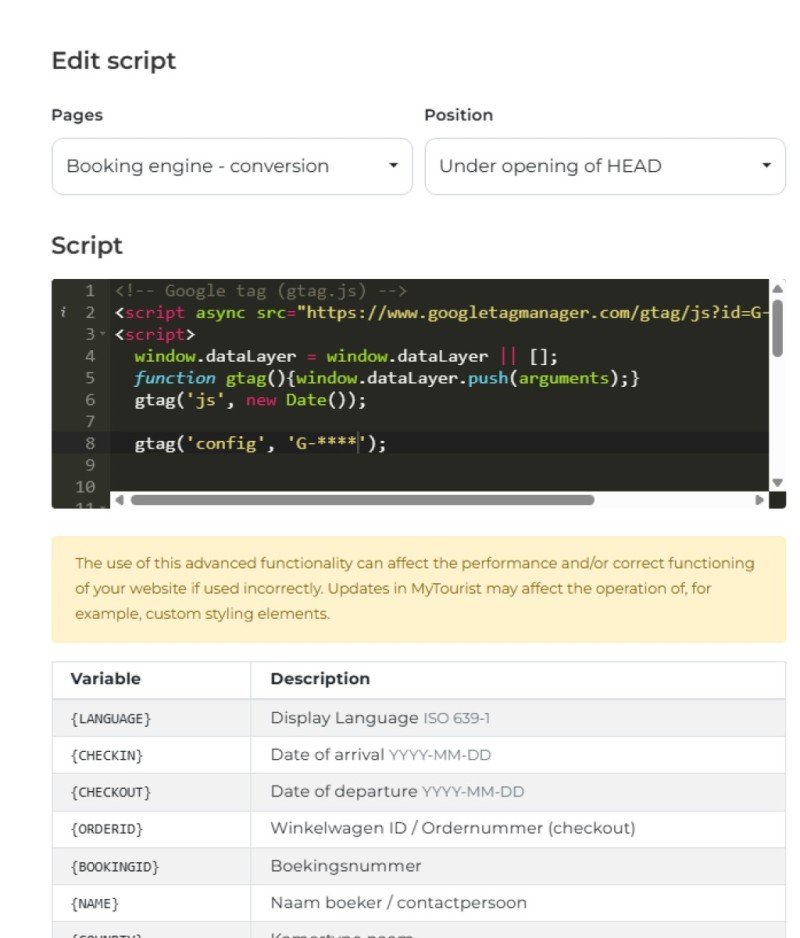The width and height of the screenshot is (800, 938).
Task: Click the horizontal scrollbar's left arrow
Action: (119, 499)
